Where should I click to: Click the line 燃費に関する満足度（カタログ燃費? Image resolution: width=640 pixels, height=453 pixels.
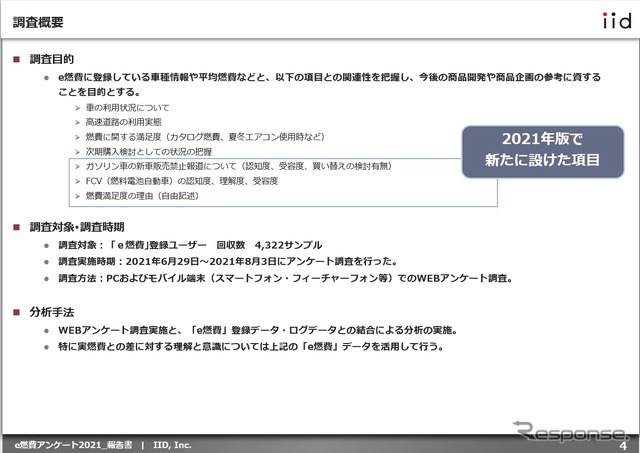click(205, 137)
